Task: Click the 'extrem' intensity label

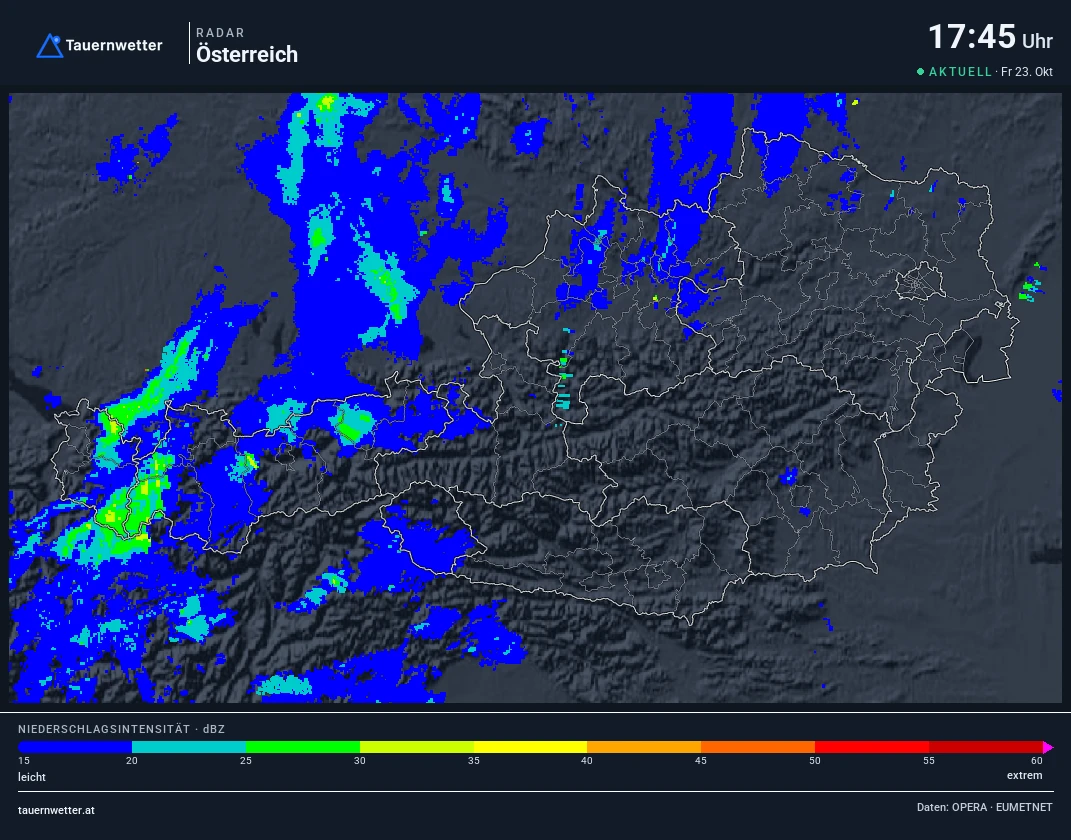Action: coord(1025,776)
